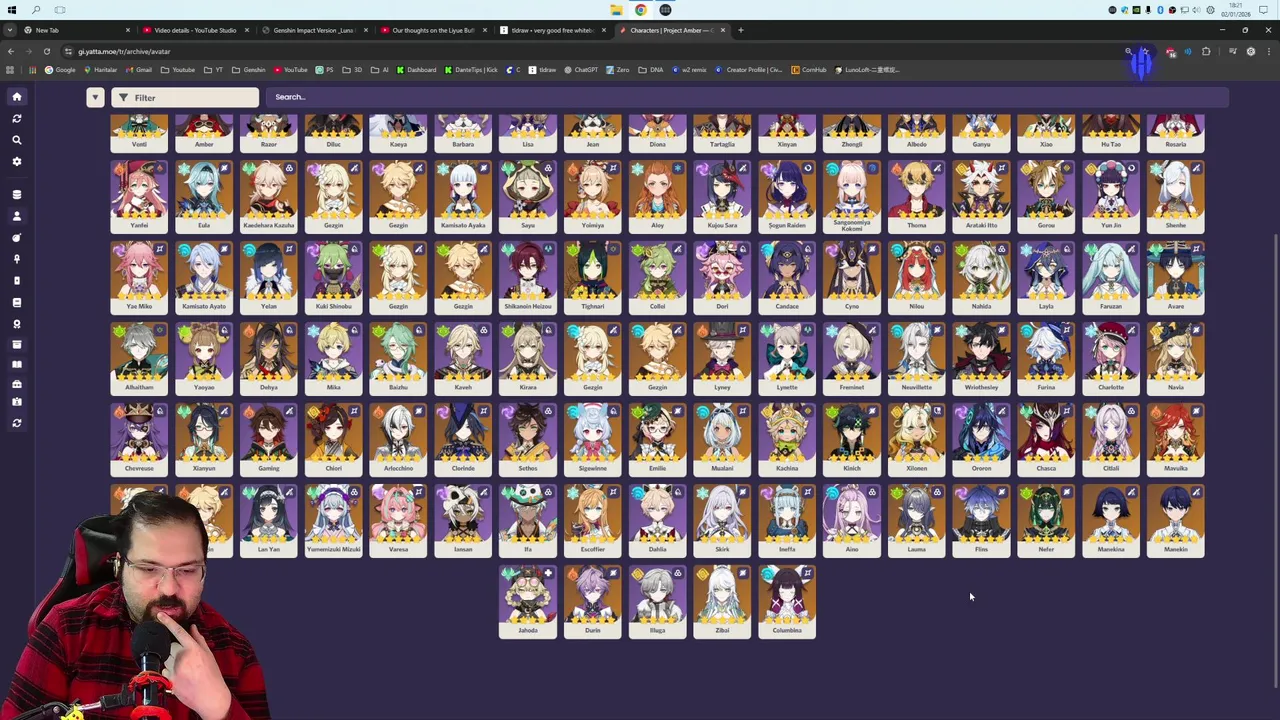Click the browser reload button
The height and width of the screenshot is (720, 1280).
pyautogui.click(x=47, y=51)
